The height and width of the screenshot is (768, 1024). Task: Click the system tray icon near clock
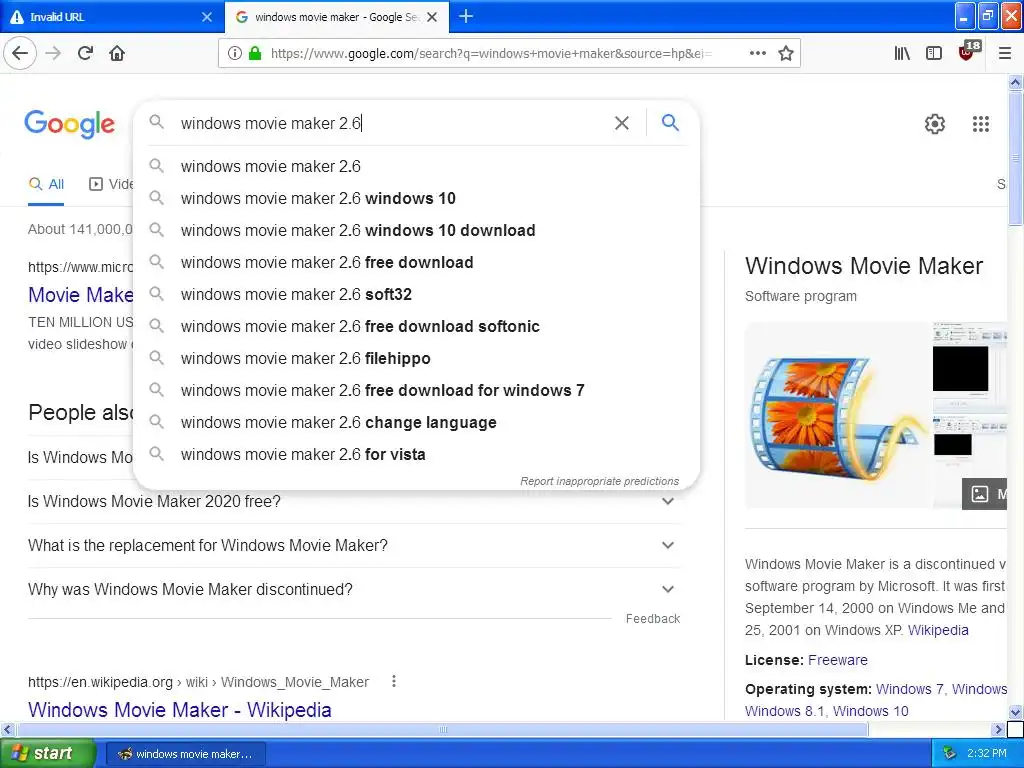tap(950, 753)
